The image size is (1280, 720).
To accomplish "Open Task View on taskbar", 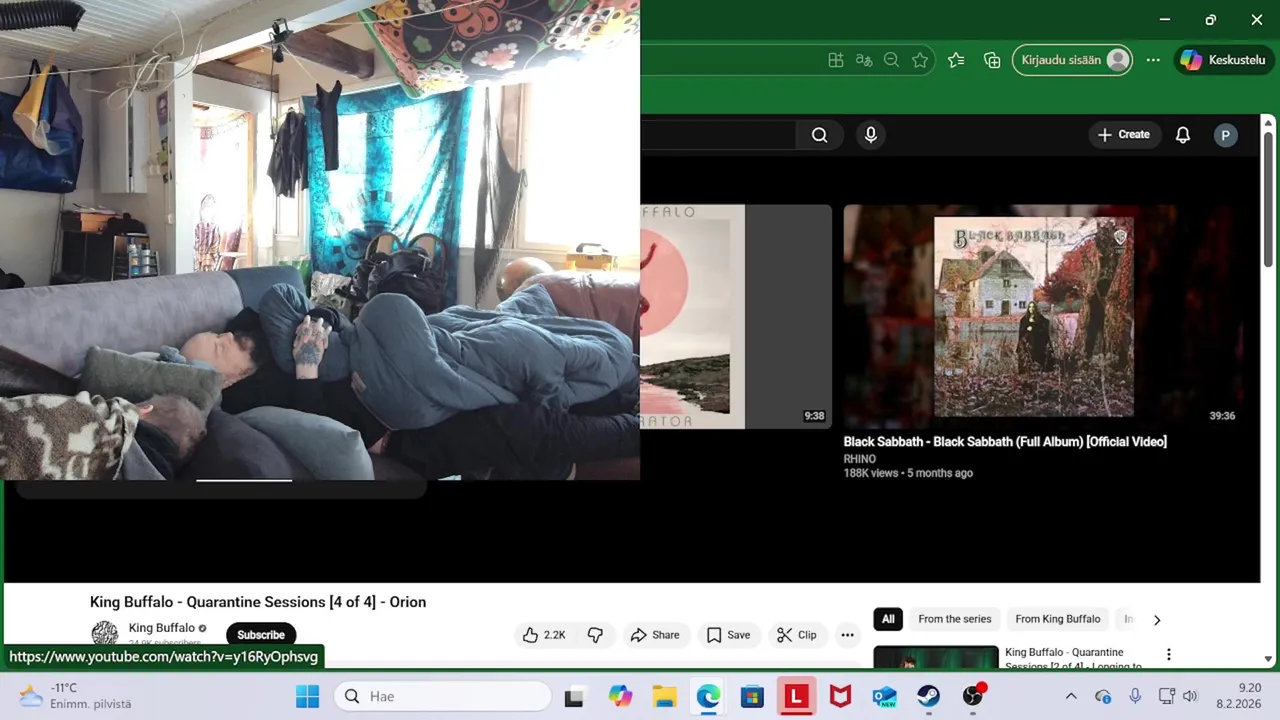I will click(x=574, y=696).
